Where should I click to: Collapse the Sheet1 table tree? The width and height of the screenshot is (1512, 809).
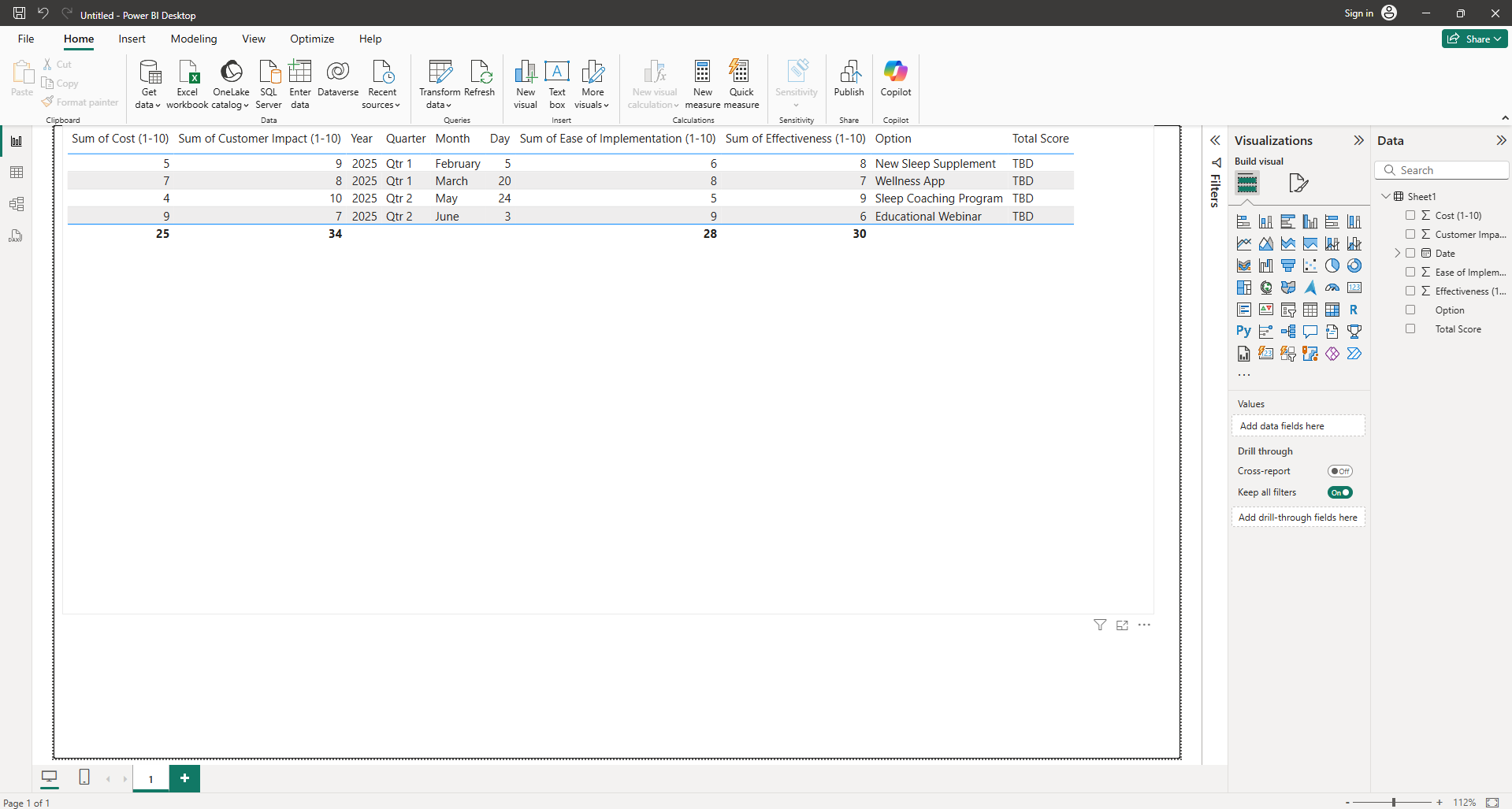click(x=1386, y=196)
